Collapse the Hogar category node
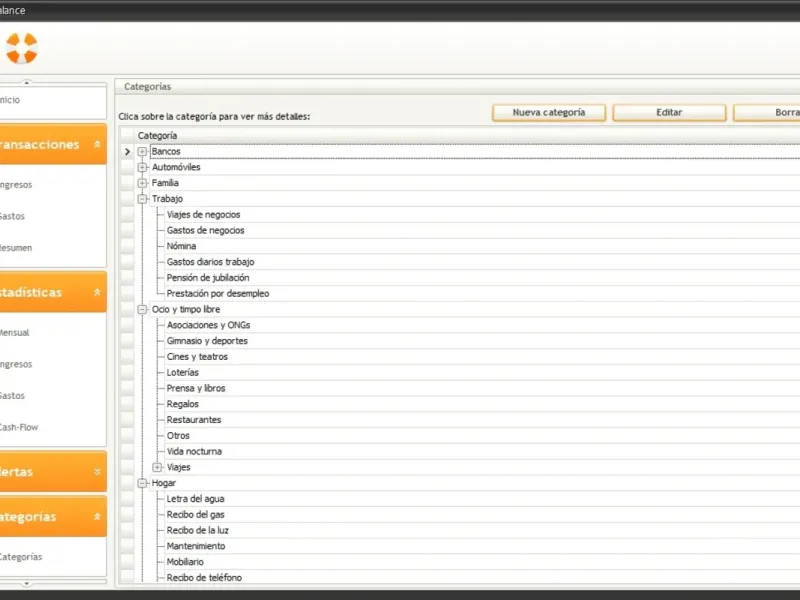 [x=142, y=483]
